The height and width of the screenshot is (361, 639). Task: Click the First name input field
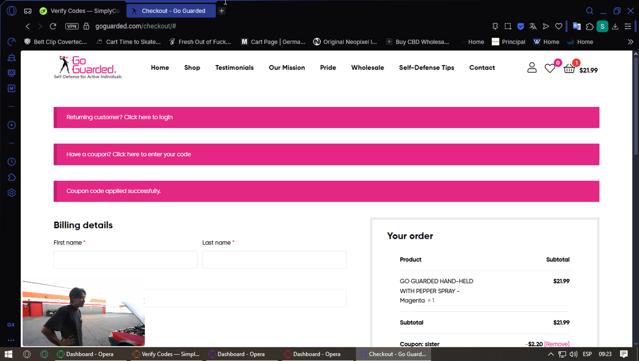click(x=125, y=260)
